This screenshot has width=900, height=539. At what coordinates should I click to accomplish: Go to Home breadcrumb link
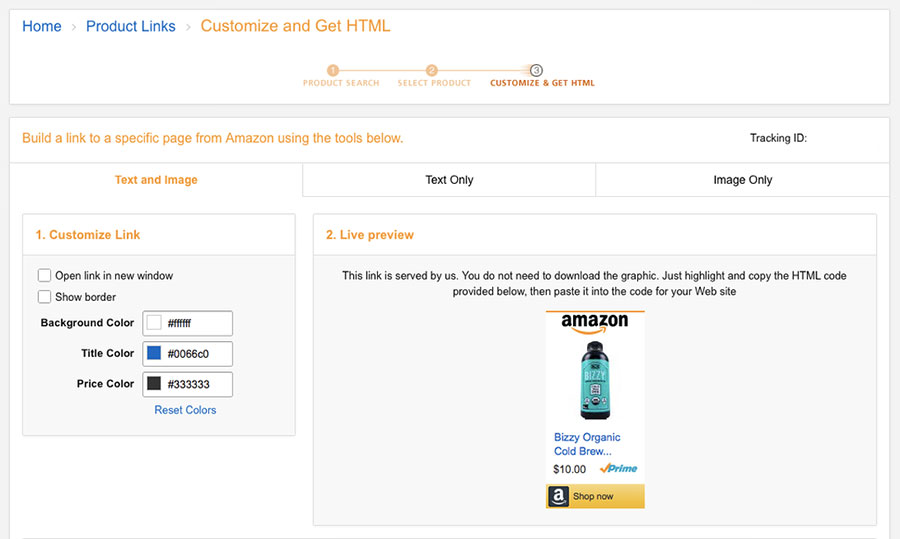coord(42,26)
